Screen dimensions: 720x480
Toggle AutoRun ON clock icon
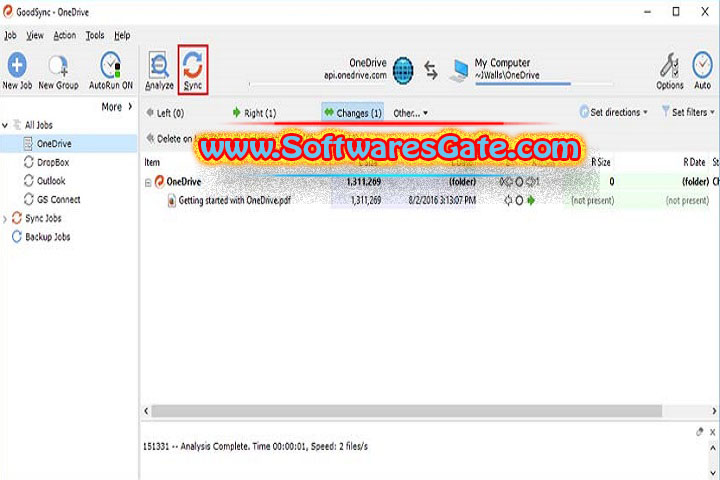click(x=111, y=65)
